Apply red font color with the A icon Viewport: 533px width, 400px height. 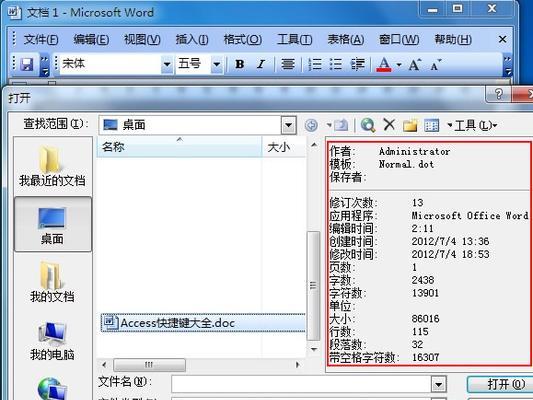[384, 64]
